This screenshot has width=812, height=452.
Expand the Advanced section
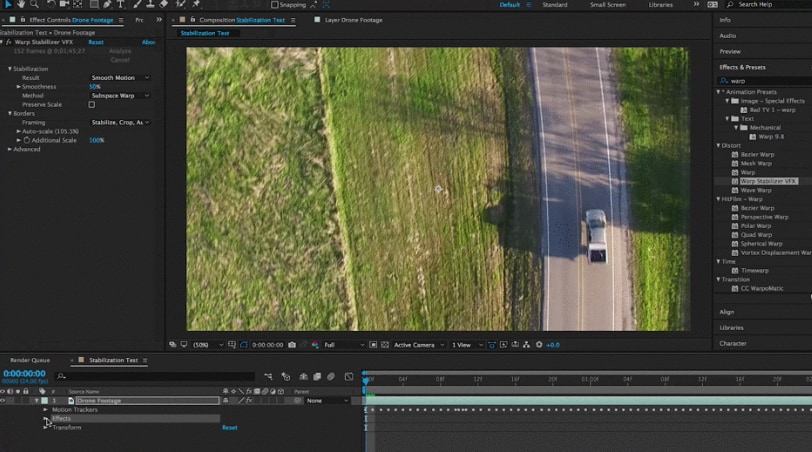(x=9, y=149)
